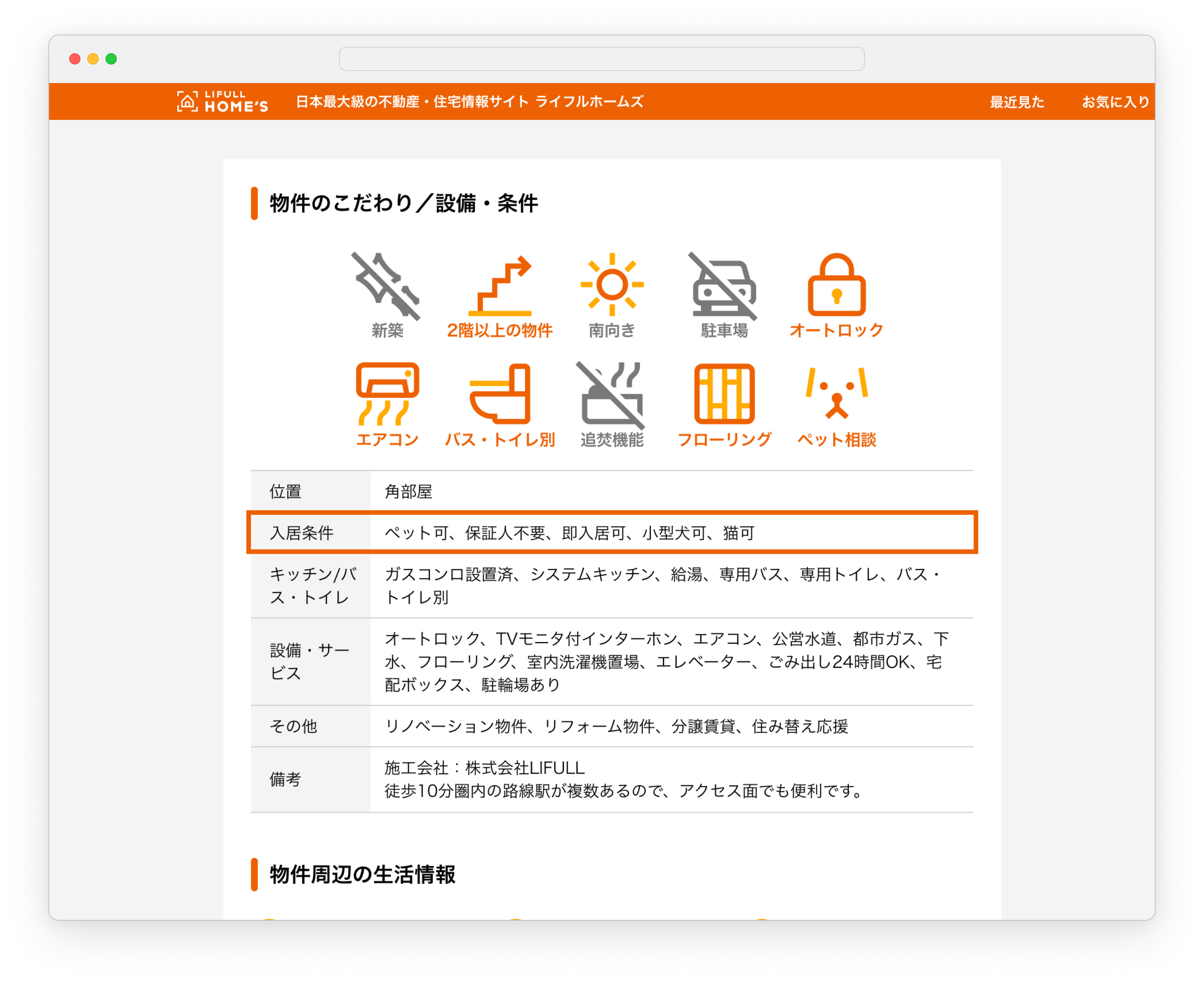The width and height of the screenshot is (1204, 983).
Task: Click the browser address bar
Action: coord(601,59)
